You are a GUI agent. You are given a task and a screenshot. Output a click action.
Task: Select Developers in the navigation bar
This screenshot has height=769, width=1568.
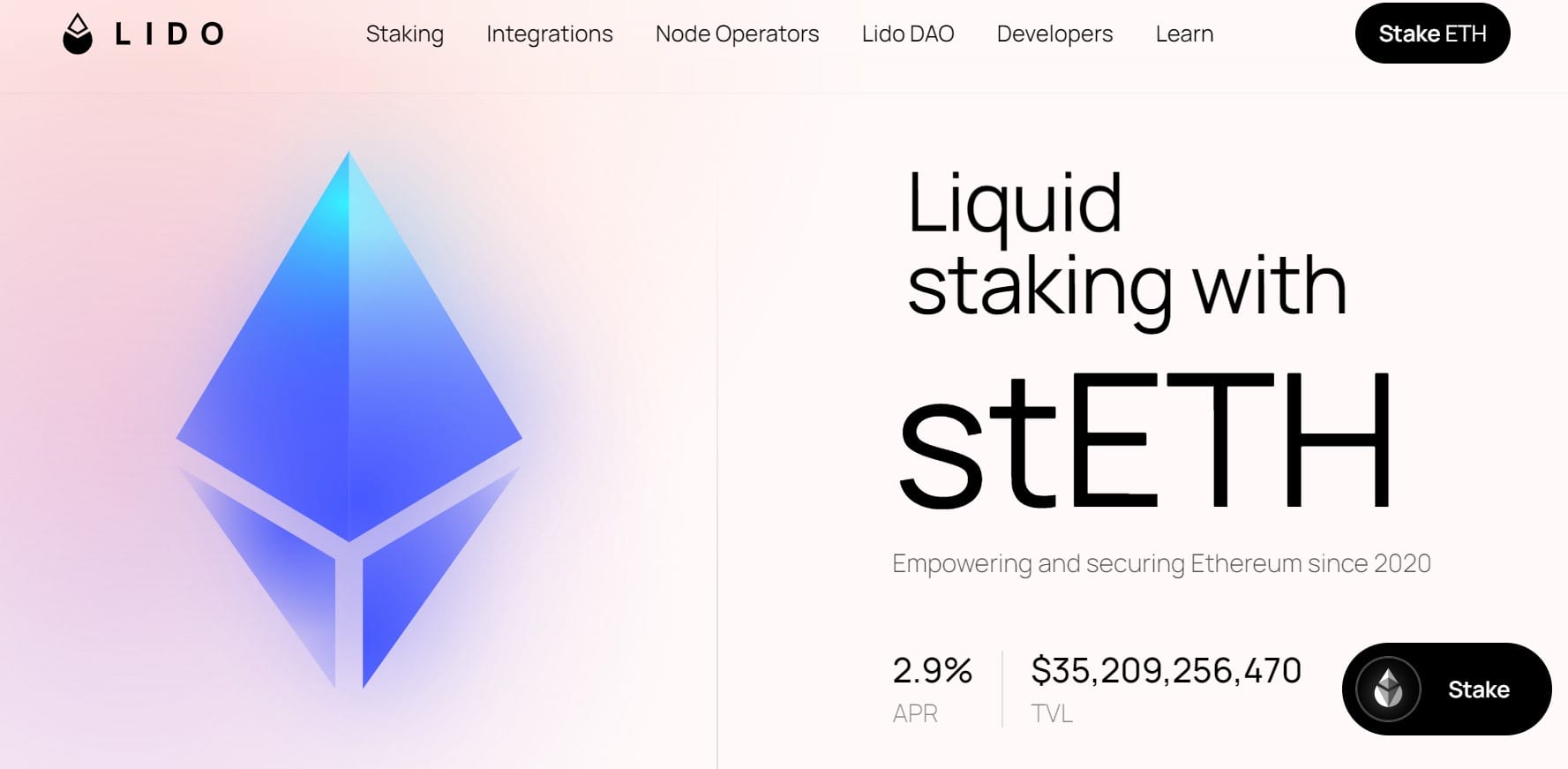pos(1054,34)
